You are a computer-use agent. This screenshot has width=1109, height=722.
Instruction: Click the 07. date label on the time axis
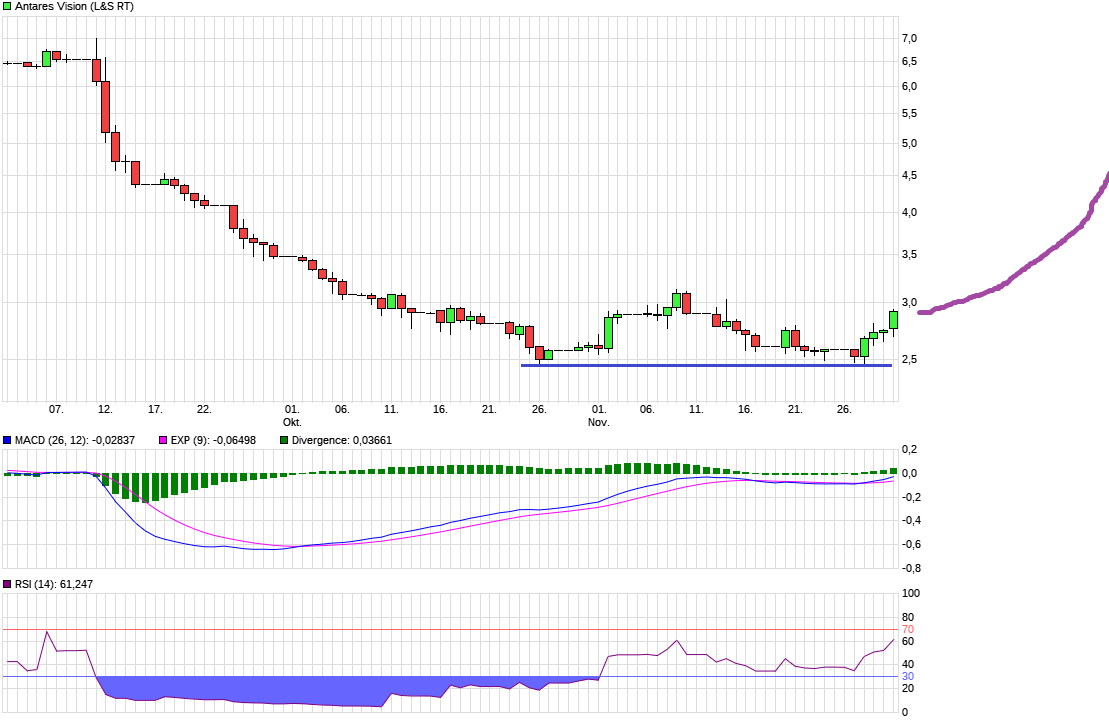pos(57,409)
